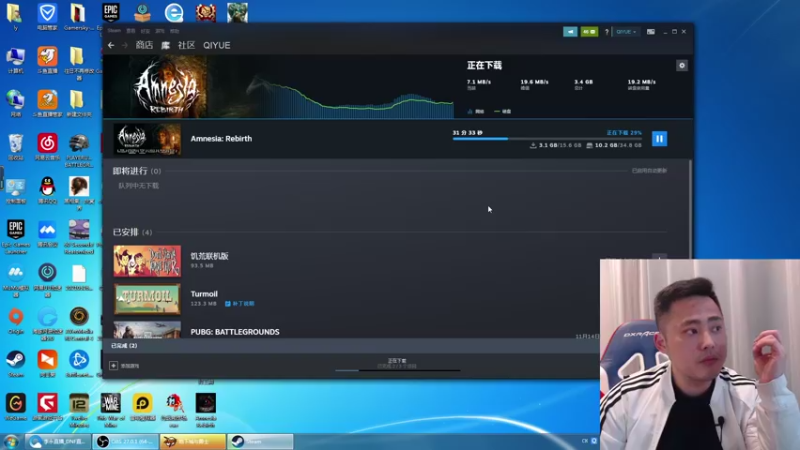Open the Amnesia Rebirth desktop shortcut
This screenshot has width=800, height=450.
(x=206, y=410)
